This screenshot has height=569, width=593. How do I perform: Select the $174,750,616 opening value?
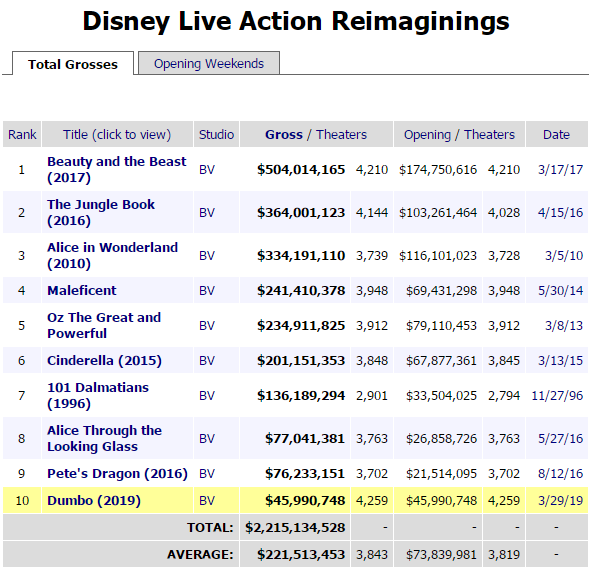point(438,169)
